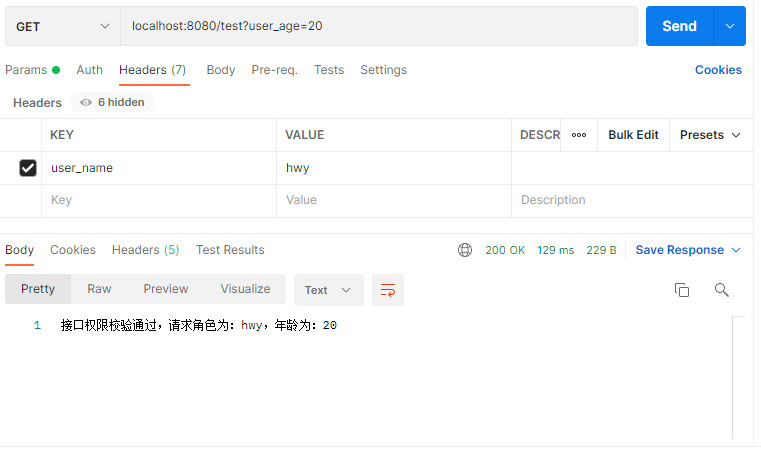Open the Text format dropdown

coord(329,290)
